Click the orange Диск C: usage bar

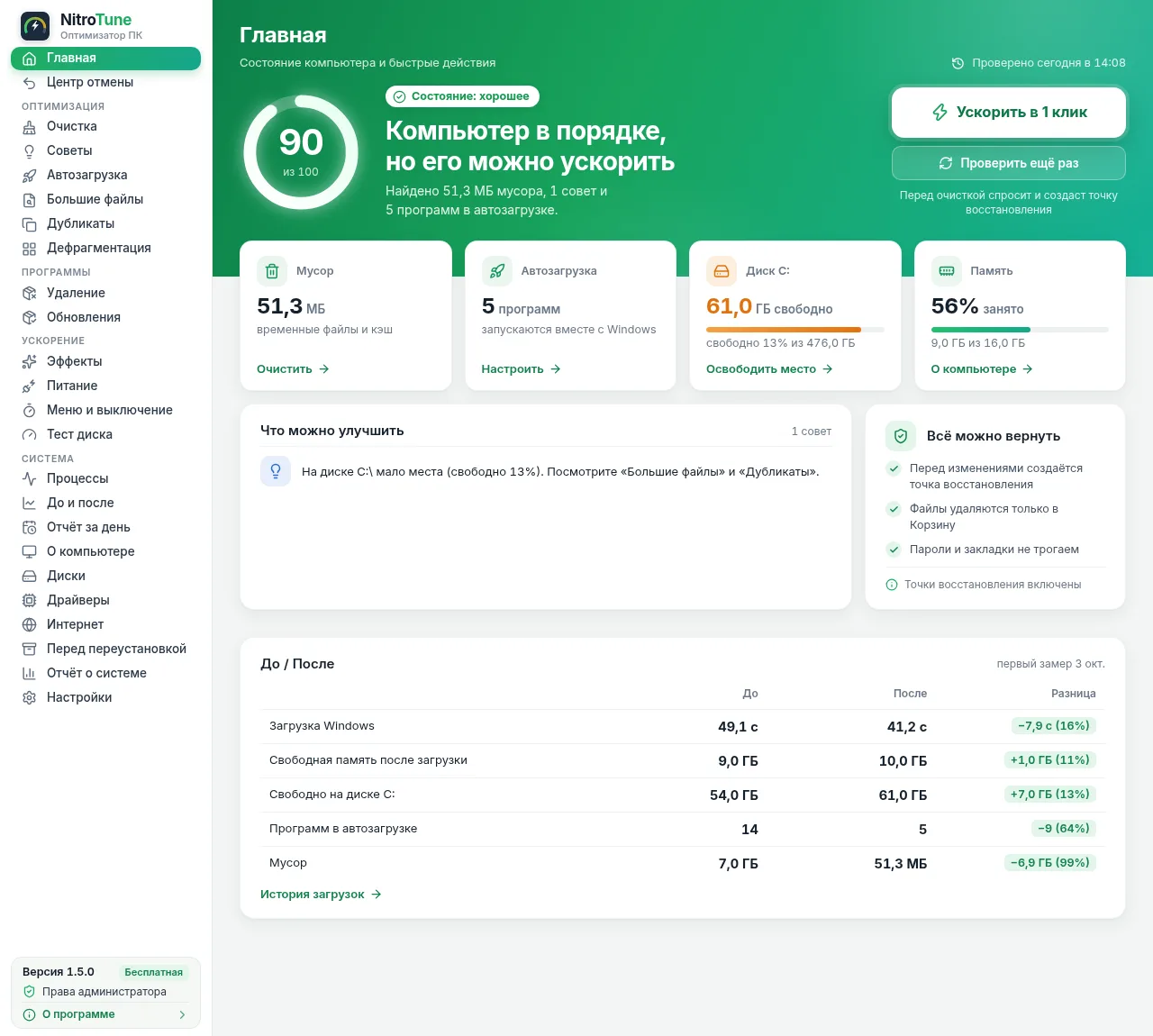point(795,330)
